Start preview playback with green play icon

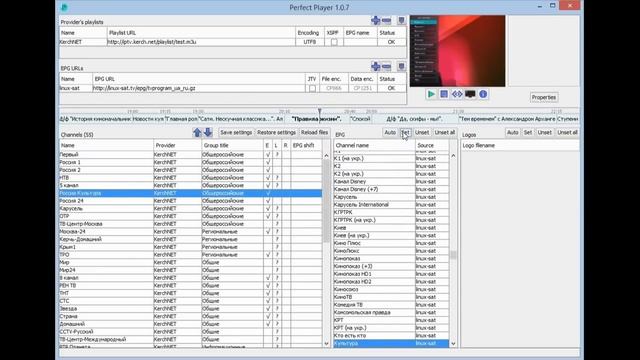431,94
